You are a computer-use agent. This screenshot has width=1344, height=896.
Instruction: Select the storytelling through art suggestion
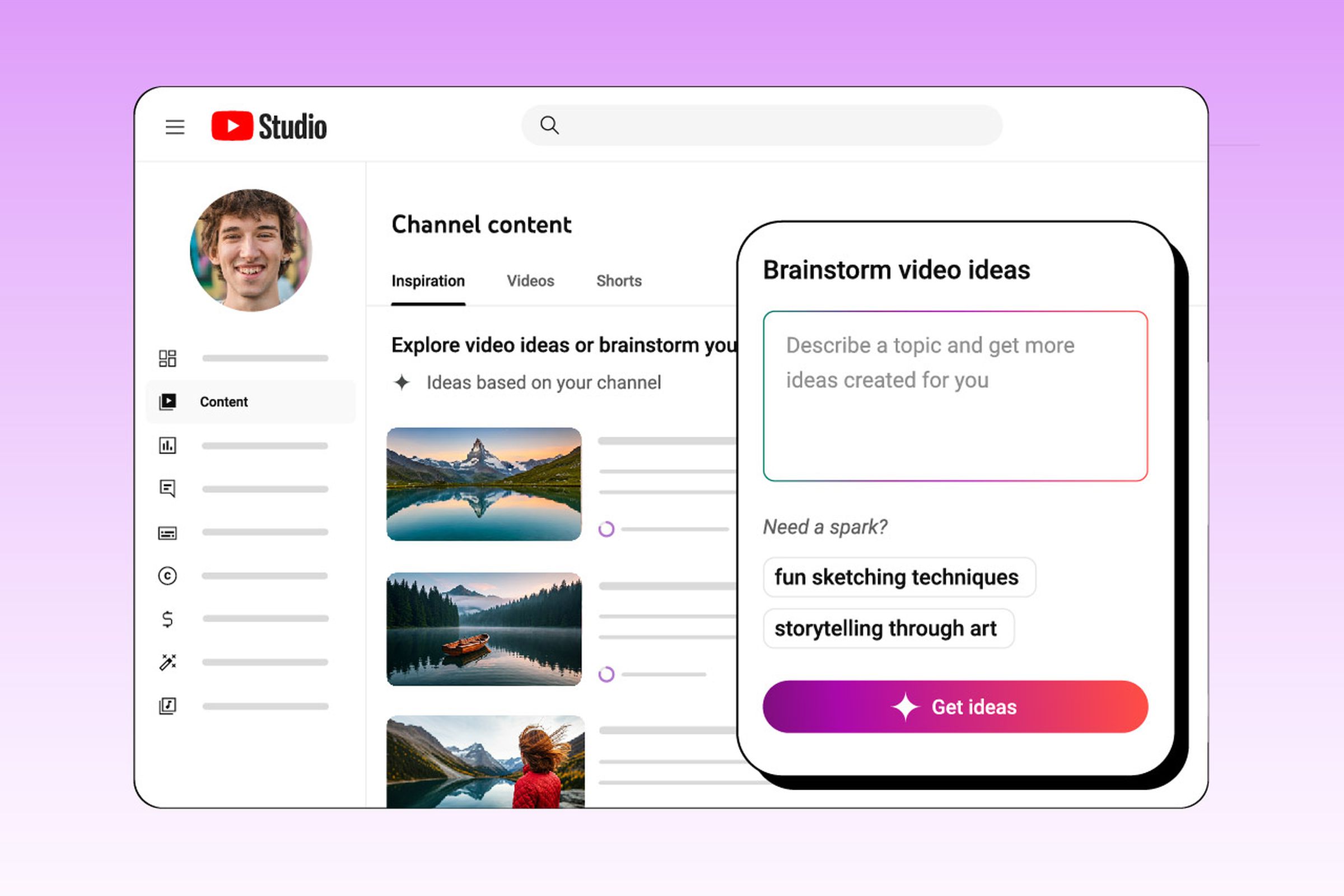coord(889,628)
